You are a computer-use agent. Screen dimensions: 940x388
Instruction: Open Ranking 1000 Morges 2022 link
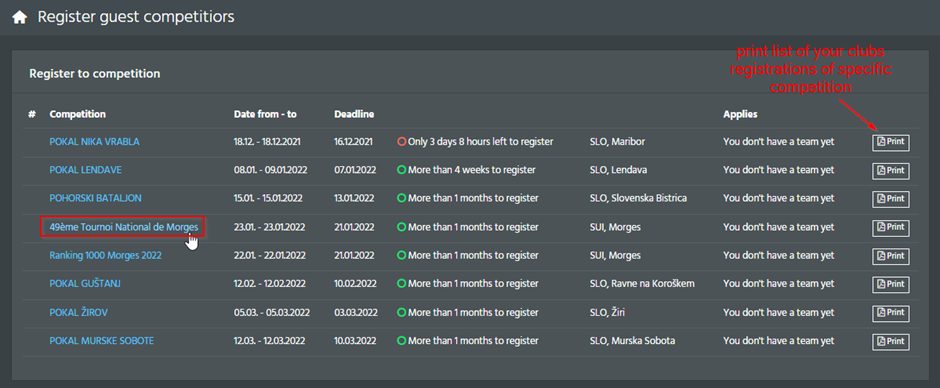105,255
